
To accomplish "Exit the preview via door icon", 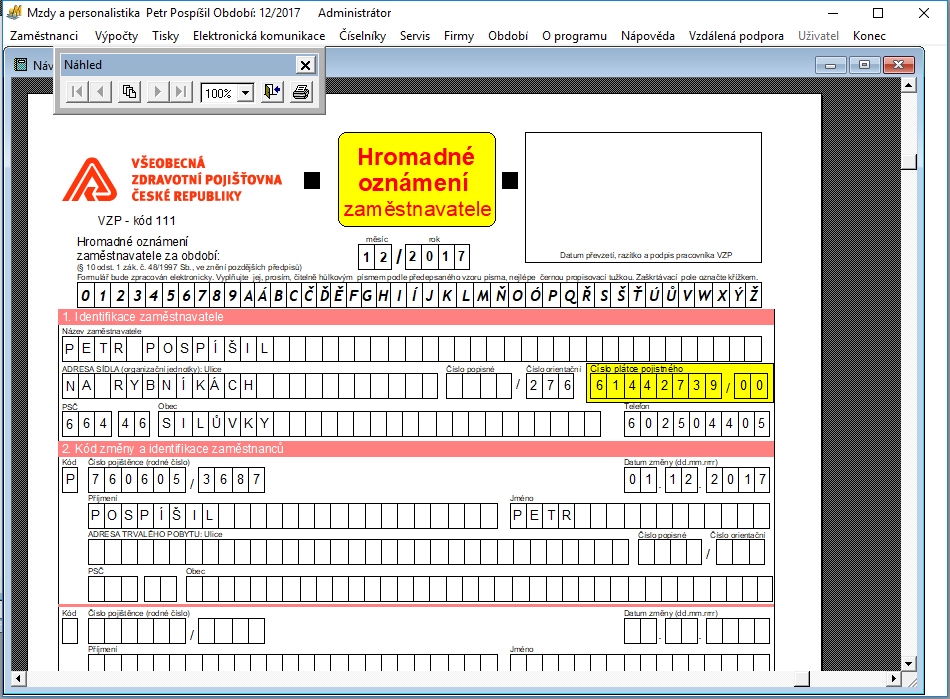I will click(273, 92).
